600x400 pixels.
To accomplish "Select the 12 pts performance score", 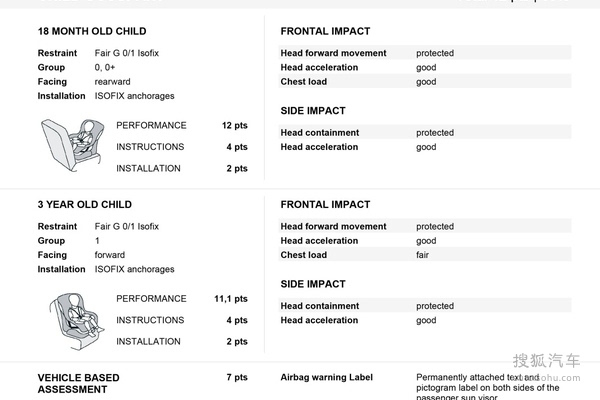I will (x=234, y=126).
